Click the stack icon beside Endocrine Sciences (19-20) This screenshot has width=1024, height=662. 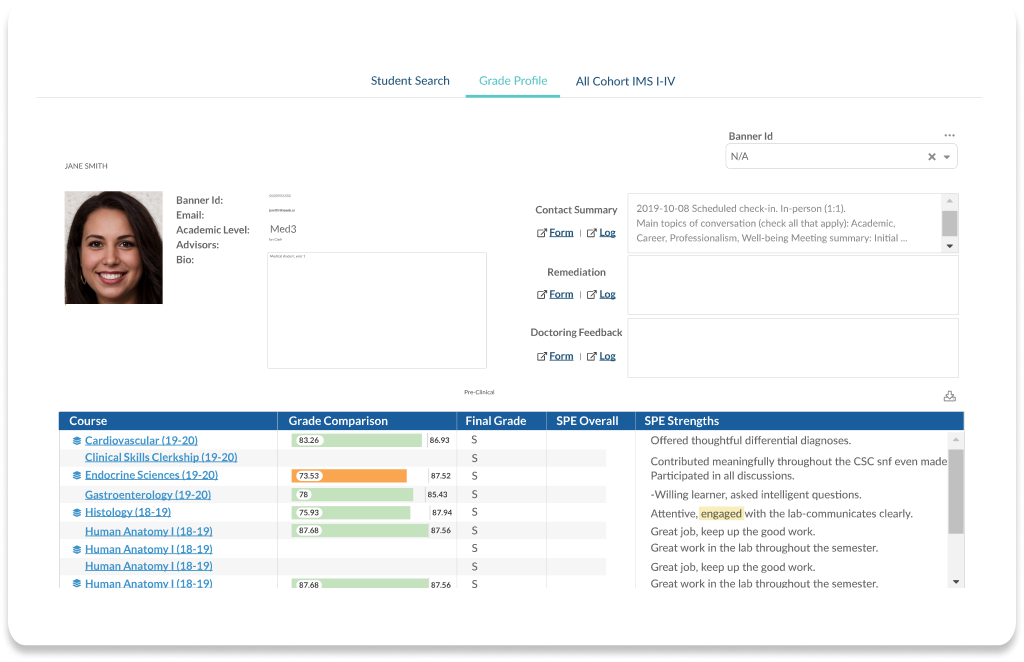pyautogui.click(x=77, y=476)
